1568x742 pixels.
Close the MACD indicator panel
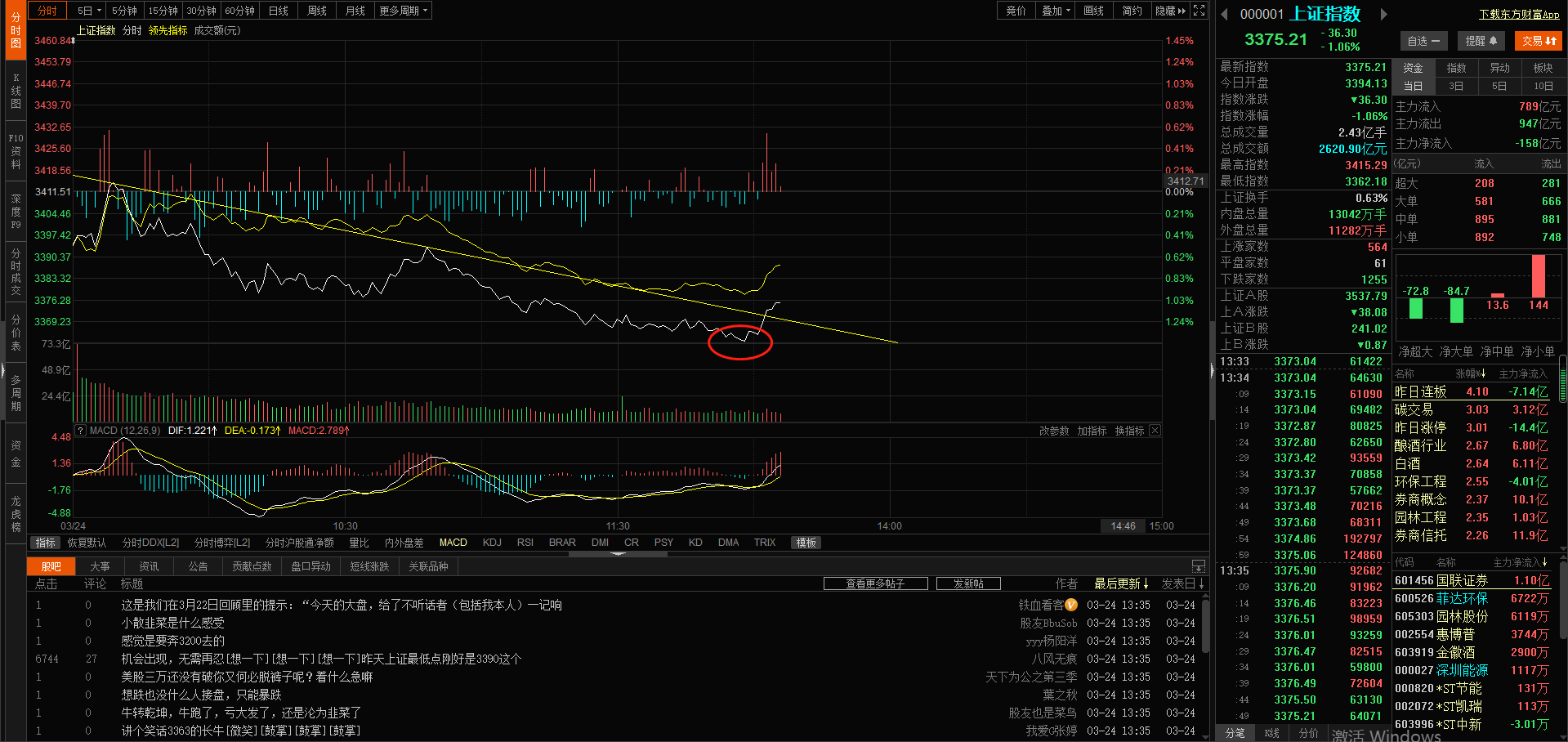[1155, 431]
